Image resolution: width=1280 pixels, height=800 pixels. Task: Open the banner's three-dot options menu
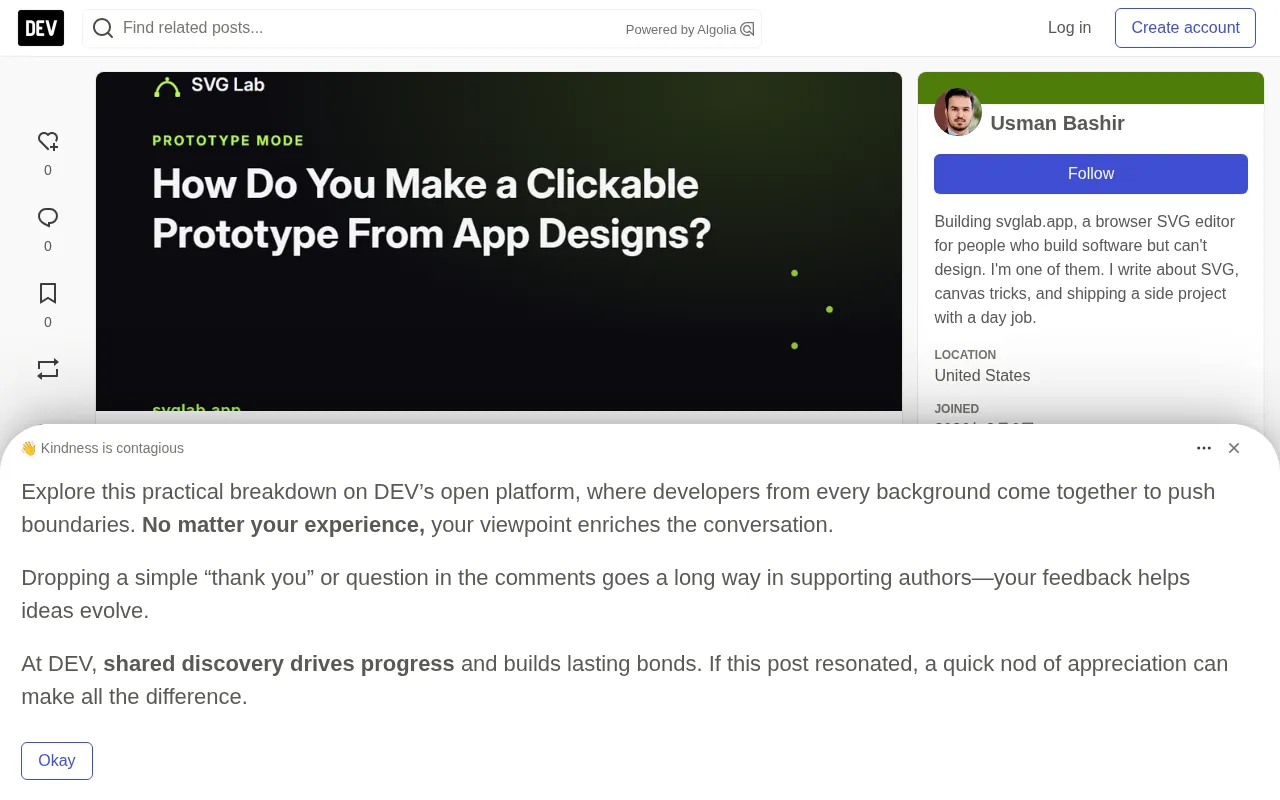click(x=1204, y=448)
